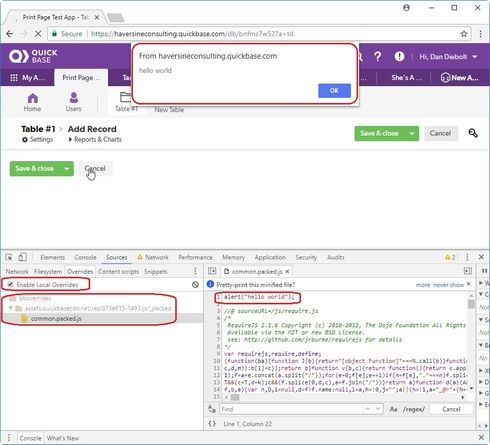The height and width of the screenshot is (445, 490).
Task: Click the search magnifier icon
Action: tap(473, 133)
